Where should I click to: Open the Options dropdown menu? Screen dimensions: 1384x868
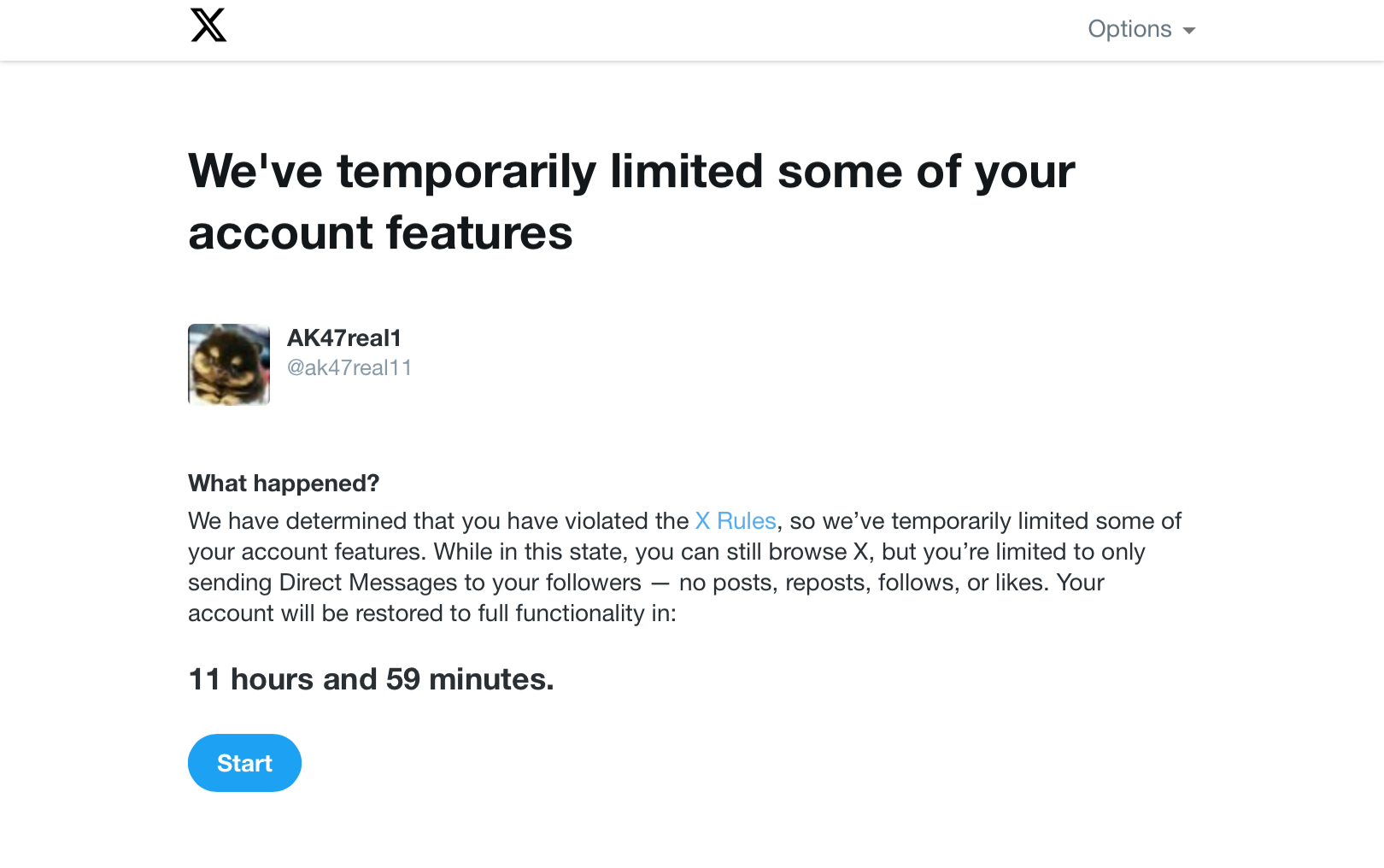1129,29
